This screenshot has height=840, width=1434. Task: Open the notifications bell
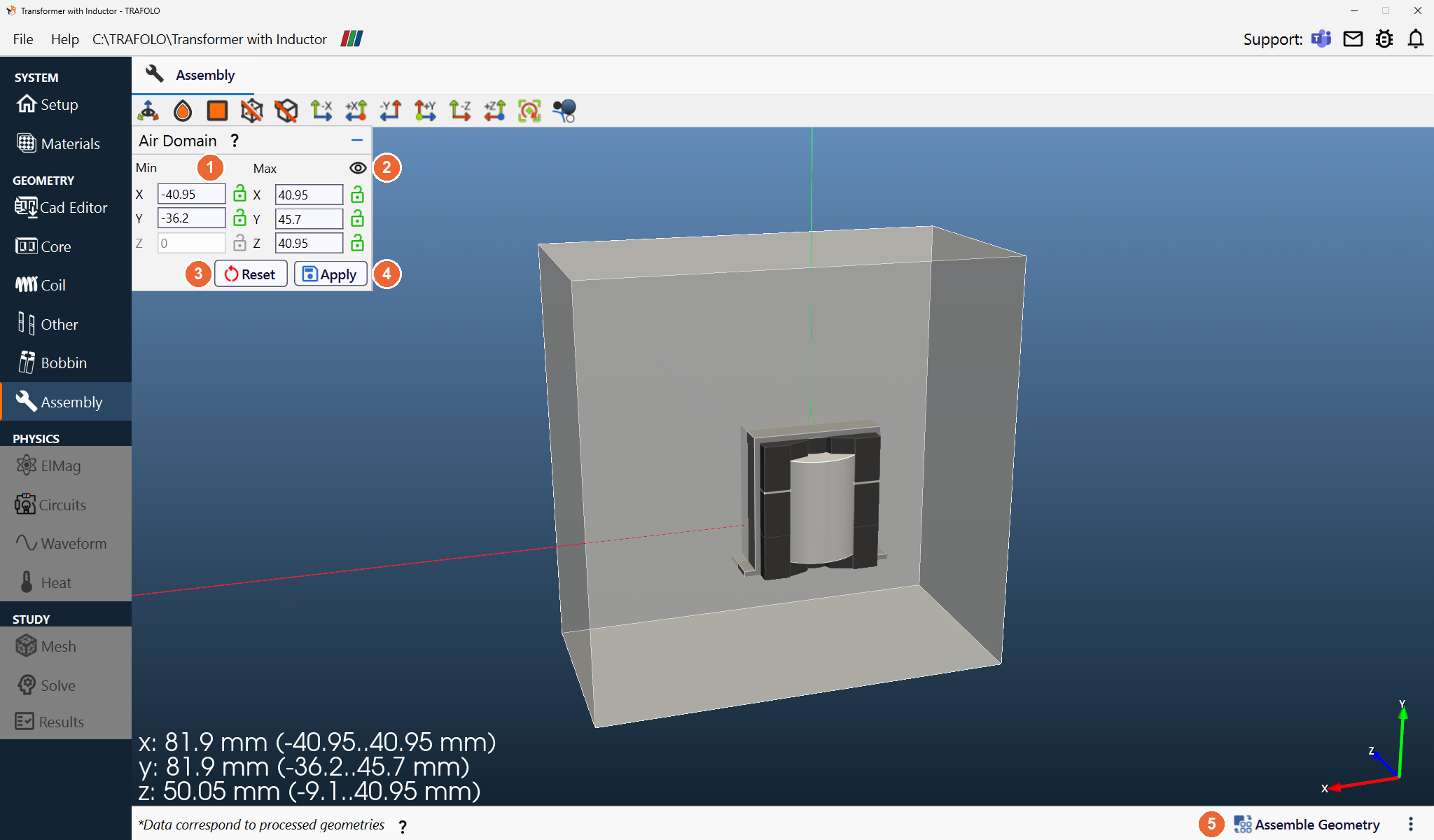click(x=1416, y=39)
